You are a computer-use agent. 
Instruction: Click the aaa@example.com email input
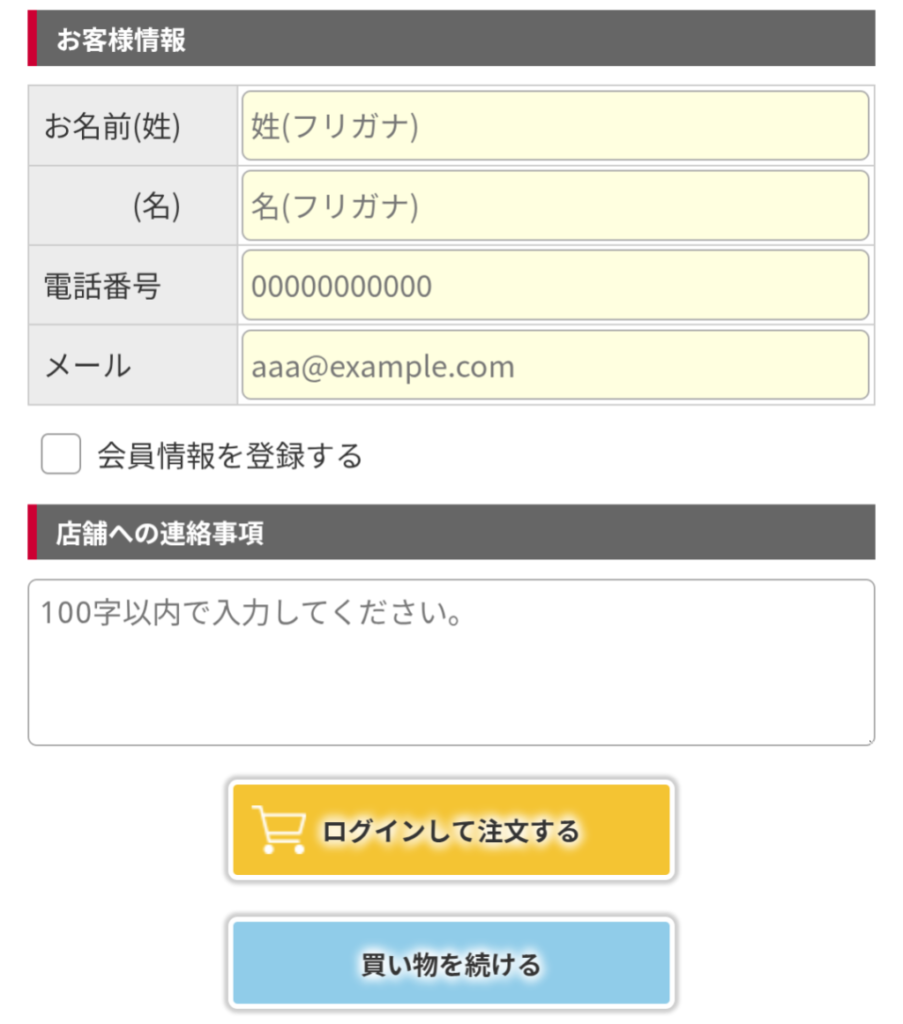(x=555, y=365)
